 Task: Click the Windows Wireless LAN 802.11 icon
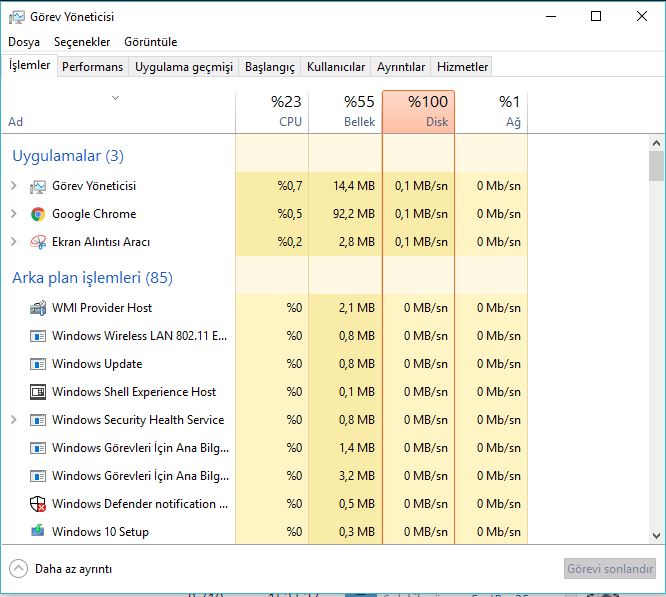[38, 336]
